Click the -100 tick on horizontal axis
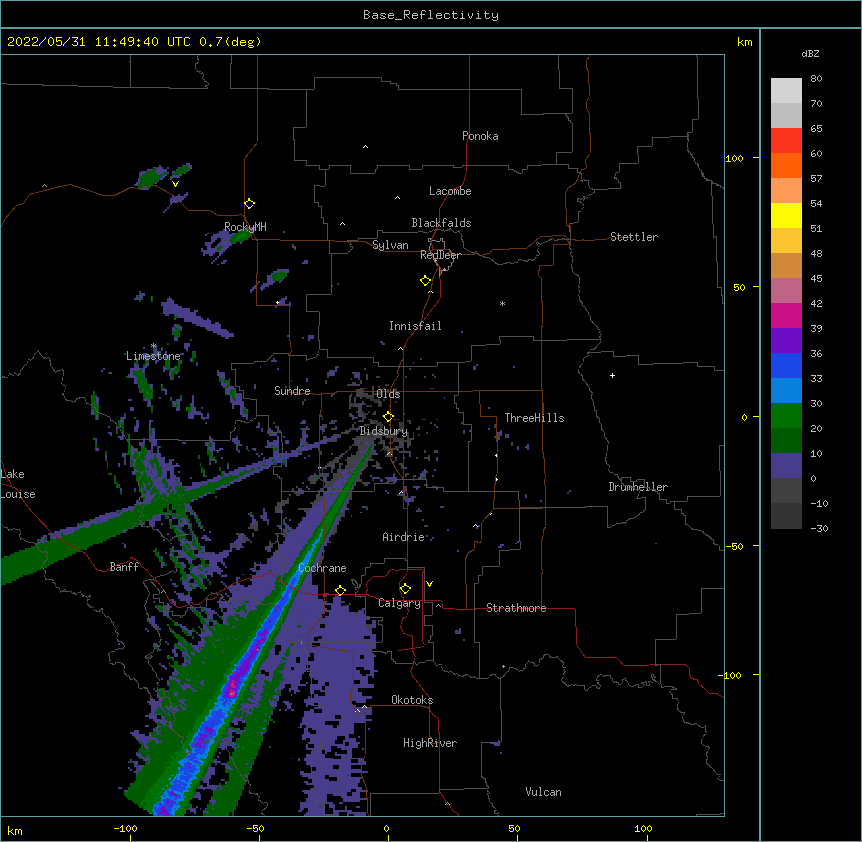The height and width of the screenshot is (842, 862). point(125,828)
